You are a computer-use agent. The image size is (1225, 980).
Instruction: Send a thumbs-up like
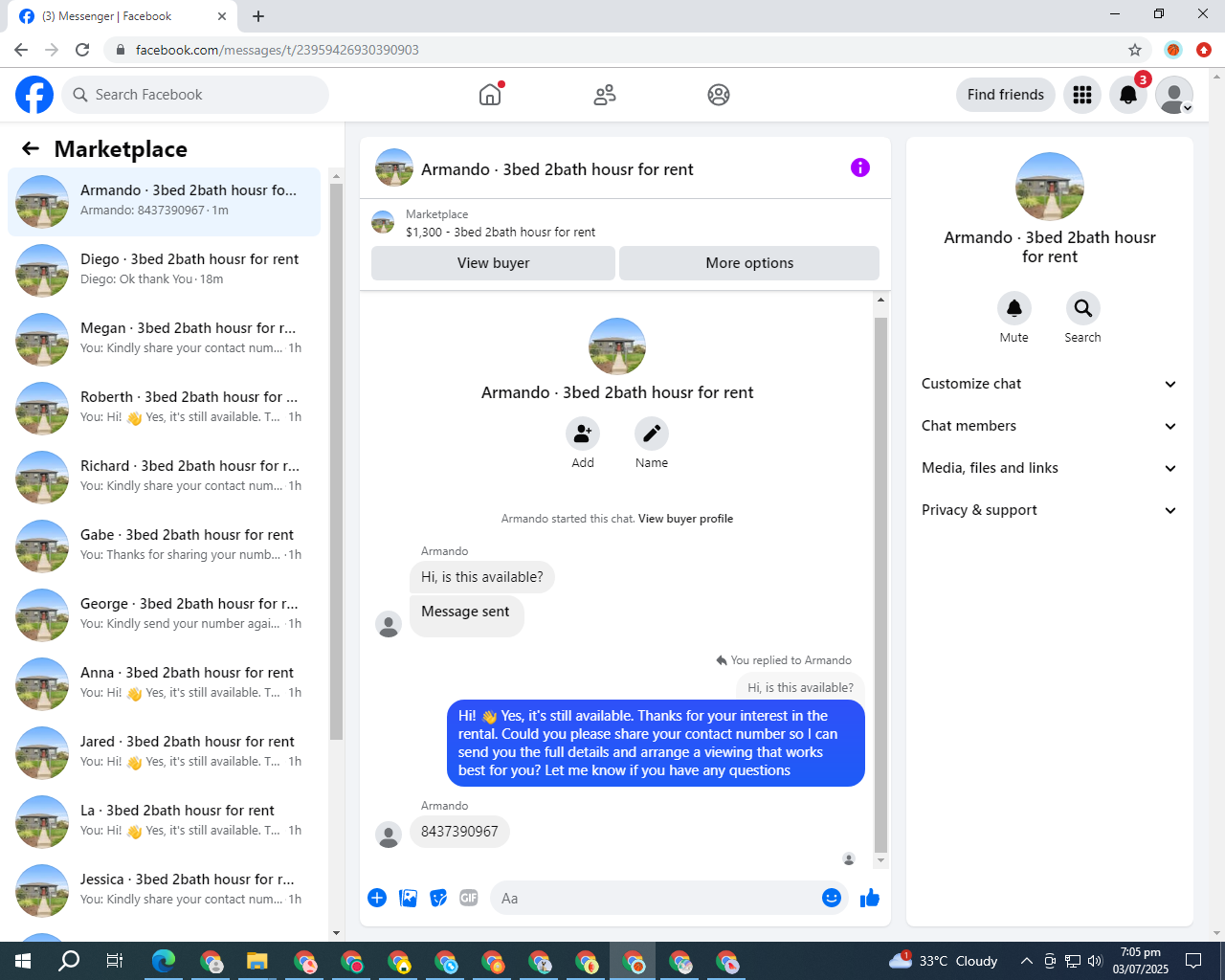(x=870, y=898)
